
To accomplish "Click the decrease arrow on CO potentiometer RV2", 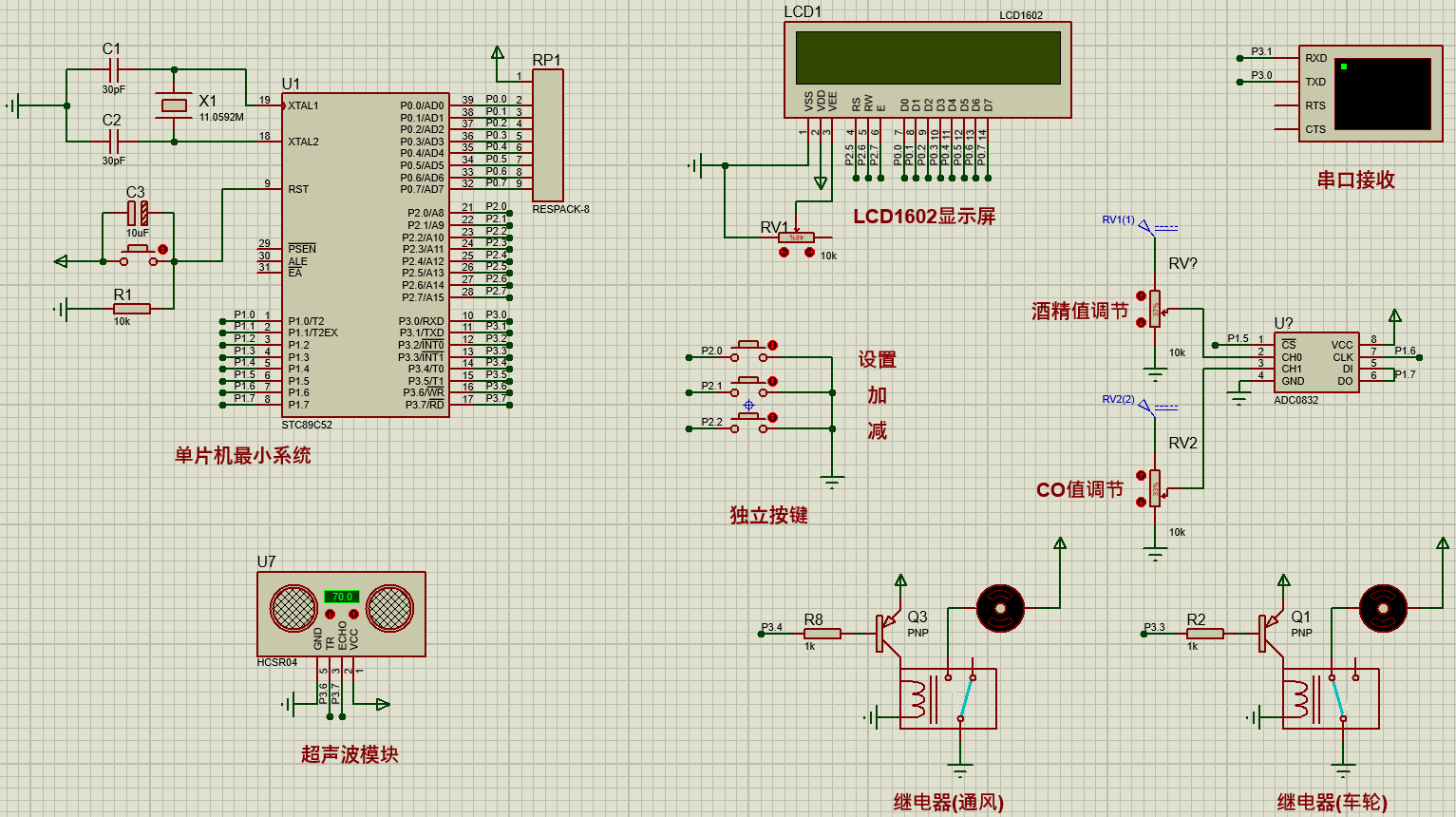I will click(1141, 502).
